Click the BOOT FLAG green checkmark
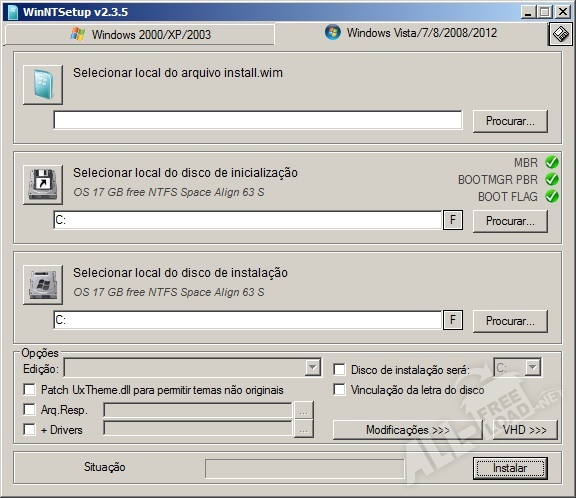Screen dimensions: 576x498 552,196
